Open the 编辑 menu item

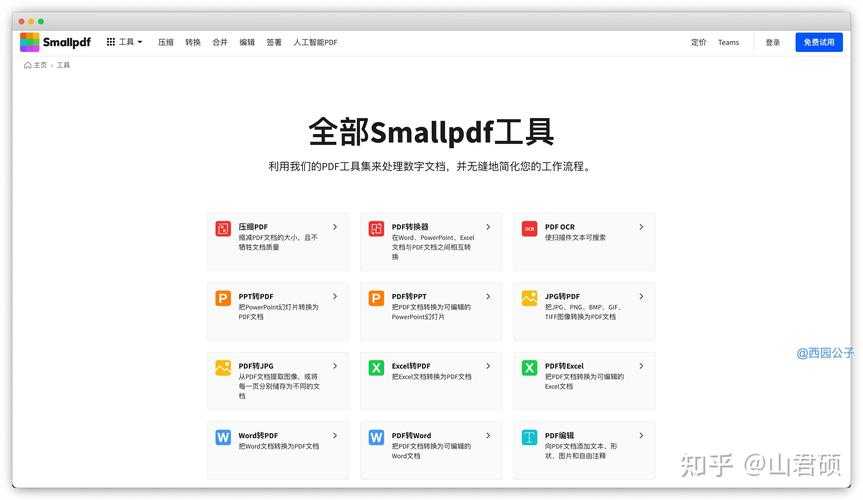(x=247, y=42)
